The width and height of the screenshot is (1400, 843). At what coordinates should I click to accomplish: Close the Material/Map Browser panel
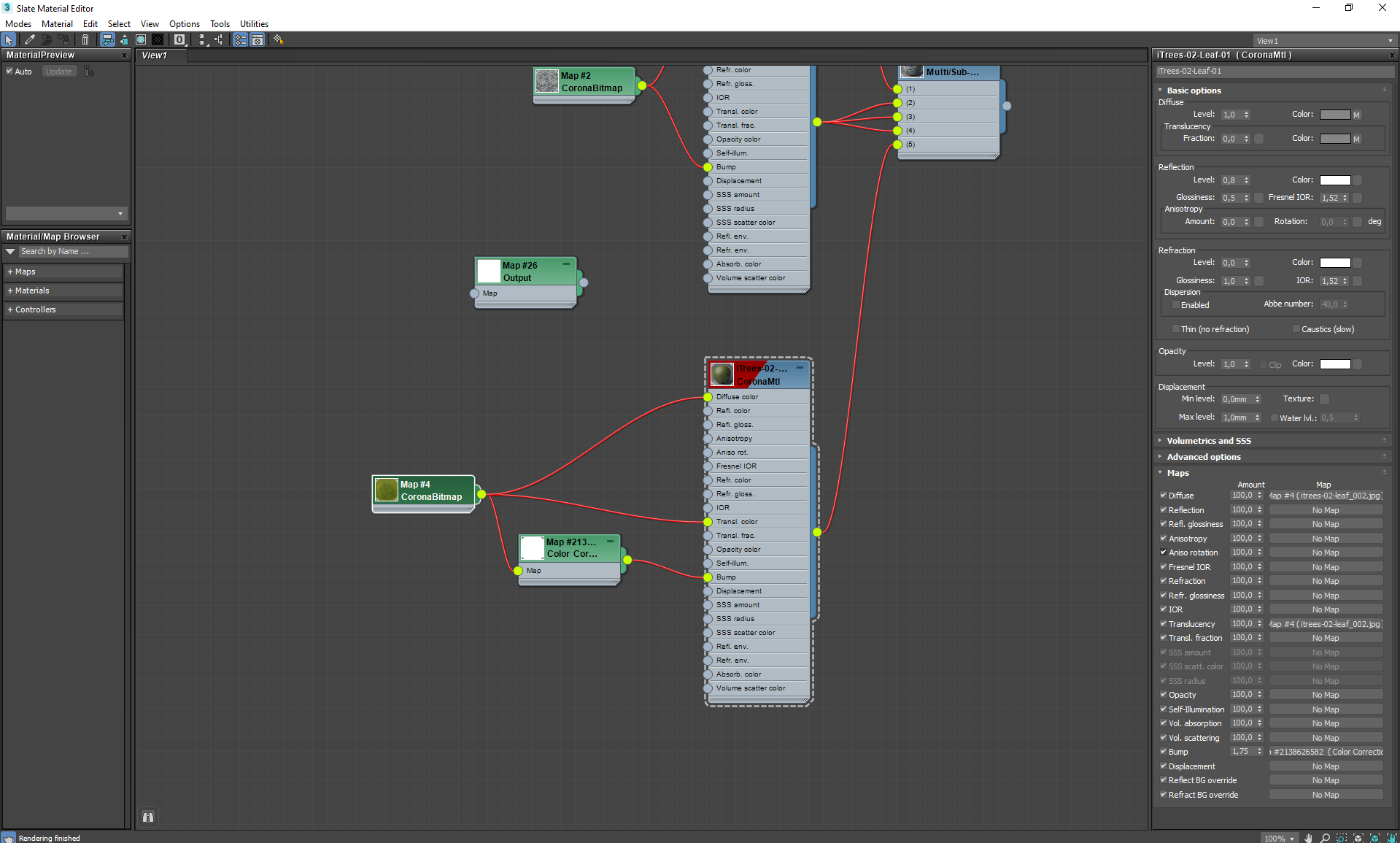point(124,237)
